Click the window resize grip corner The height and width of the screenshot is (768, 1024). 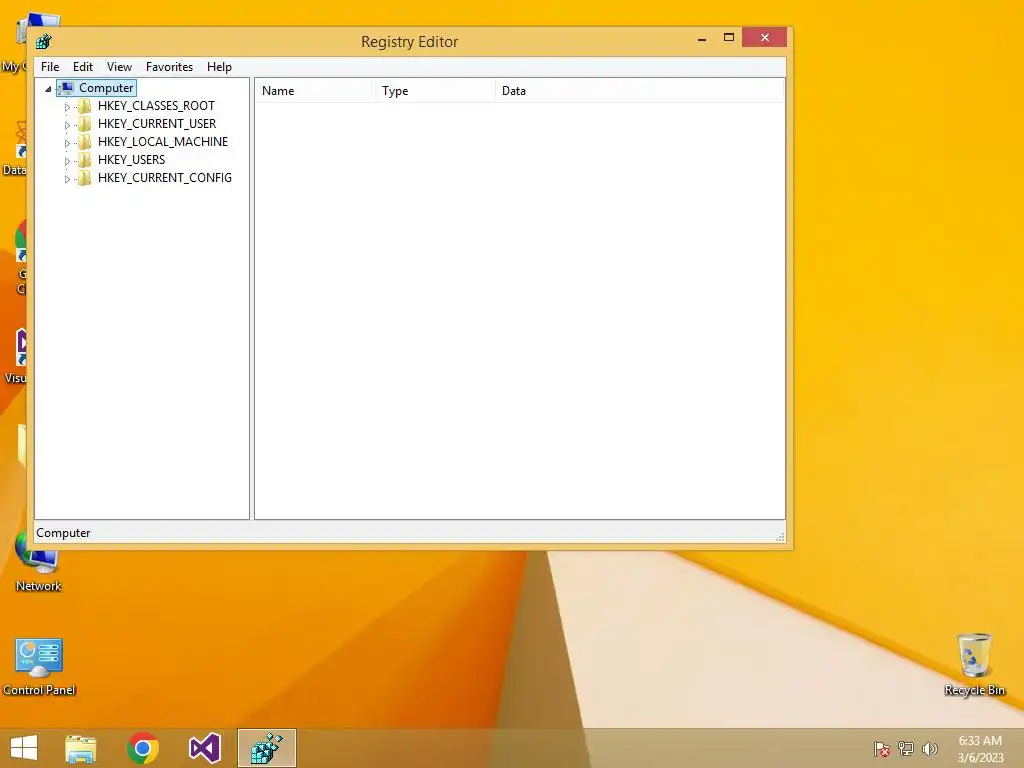(780, 537)
